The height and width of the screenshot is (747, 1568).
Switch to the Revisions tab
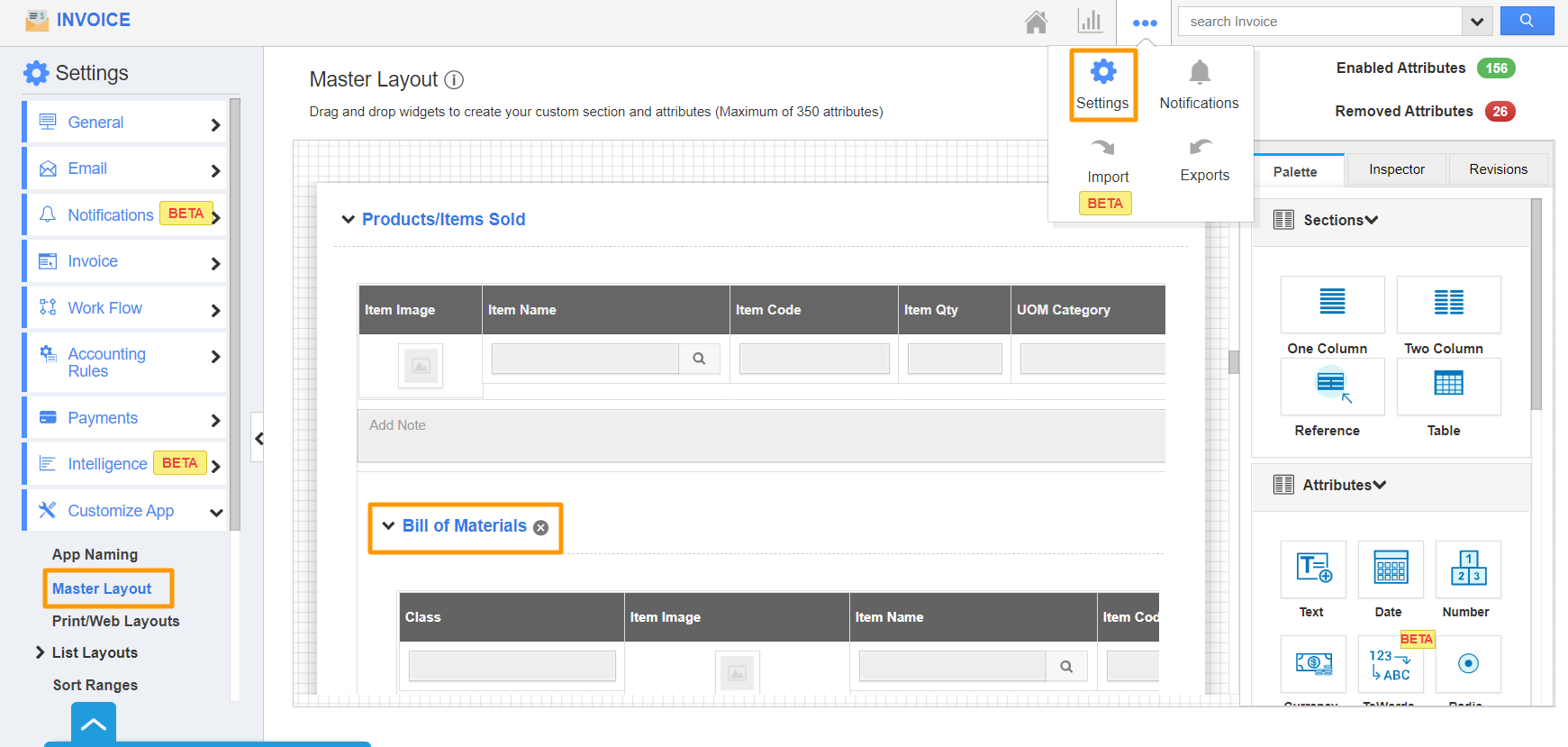point(1498,169)
